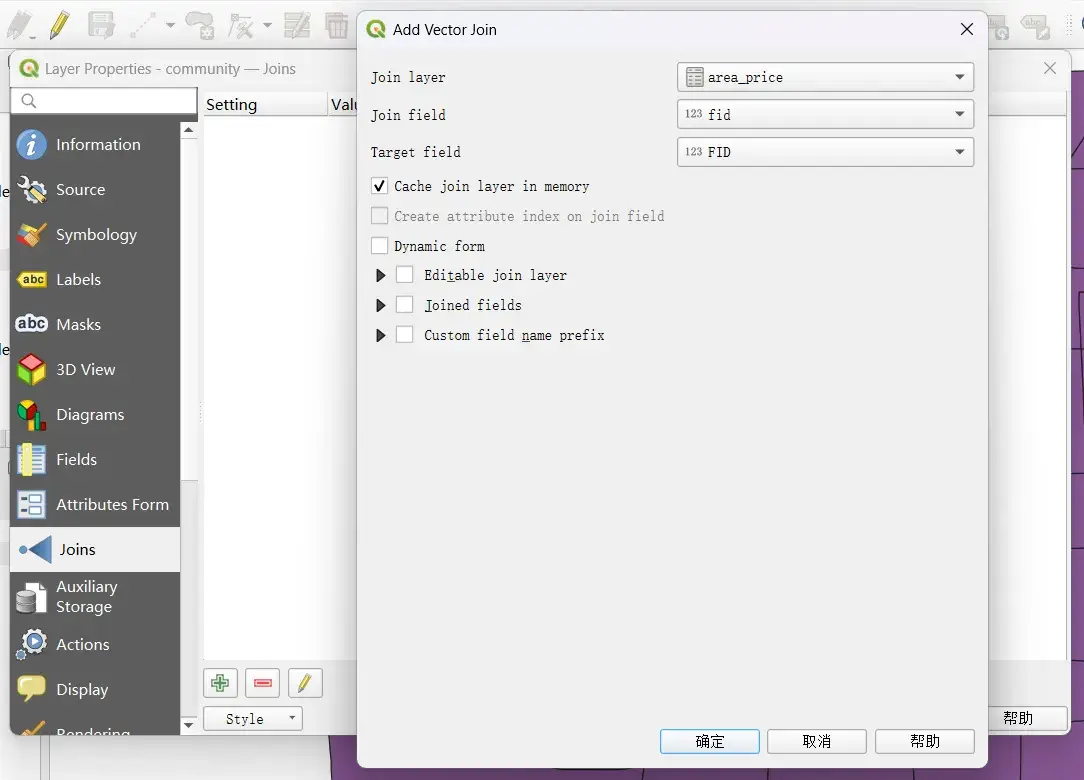Open the Display speech bubble icon
This screenshot has height=780, width=1084.
tap(31, 689)
